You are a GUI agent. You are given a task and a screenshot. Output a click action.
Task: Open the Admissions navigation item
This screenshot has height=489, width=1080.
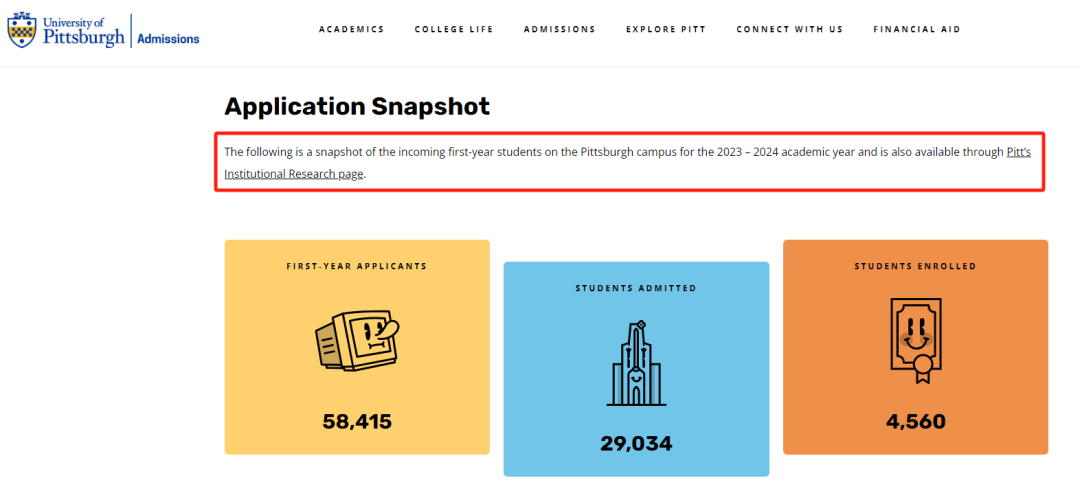point(559,30)
